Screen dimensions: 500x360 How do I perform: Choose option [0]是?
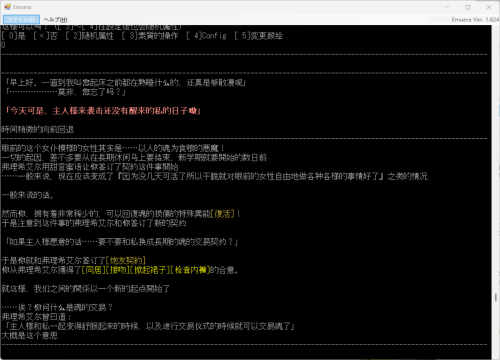[x=13, y=36]
